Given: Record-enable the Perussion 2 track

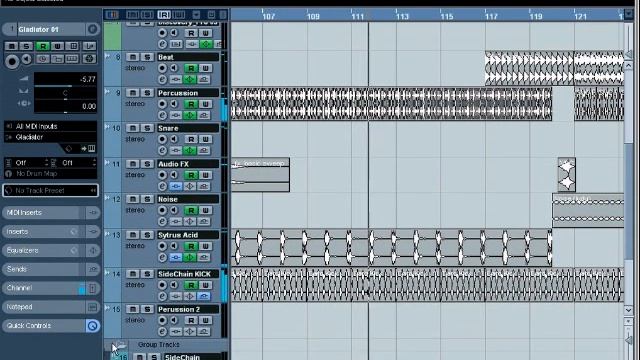Looking at the screenshot, I should tap(162, 320).
